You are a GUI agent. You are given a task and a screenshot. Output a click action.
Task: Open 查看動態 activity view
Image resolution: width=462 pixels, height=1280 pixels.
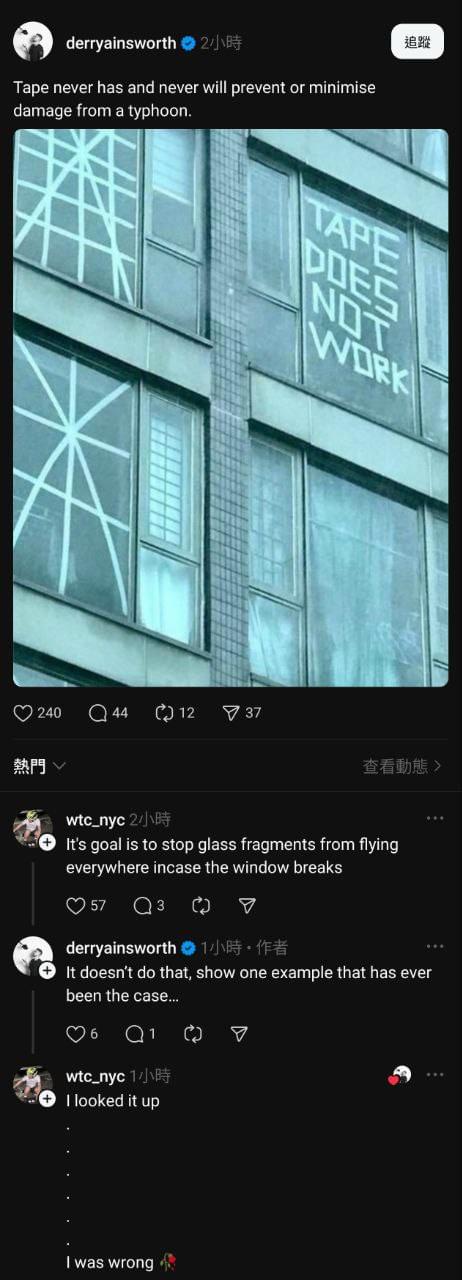pos(402,766)
